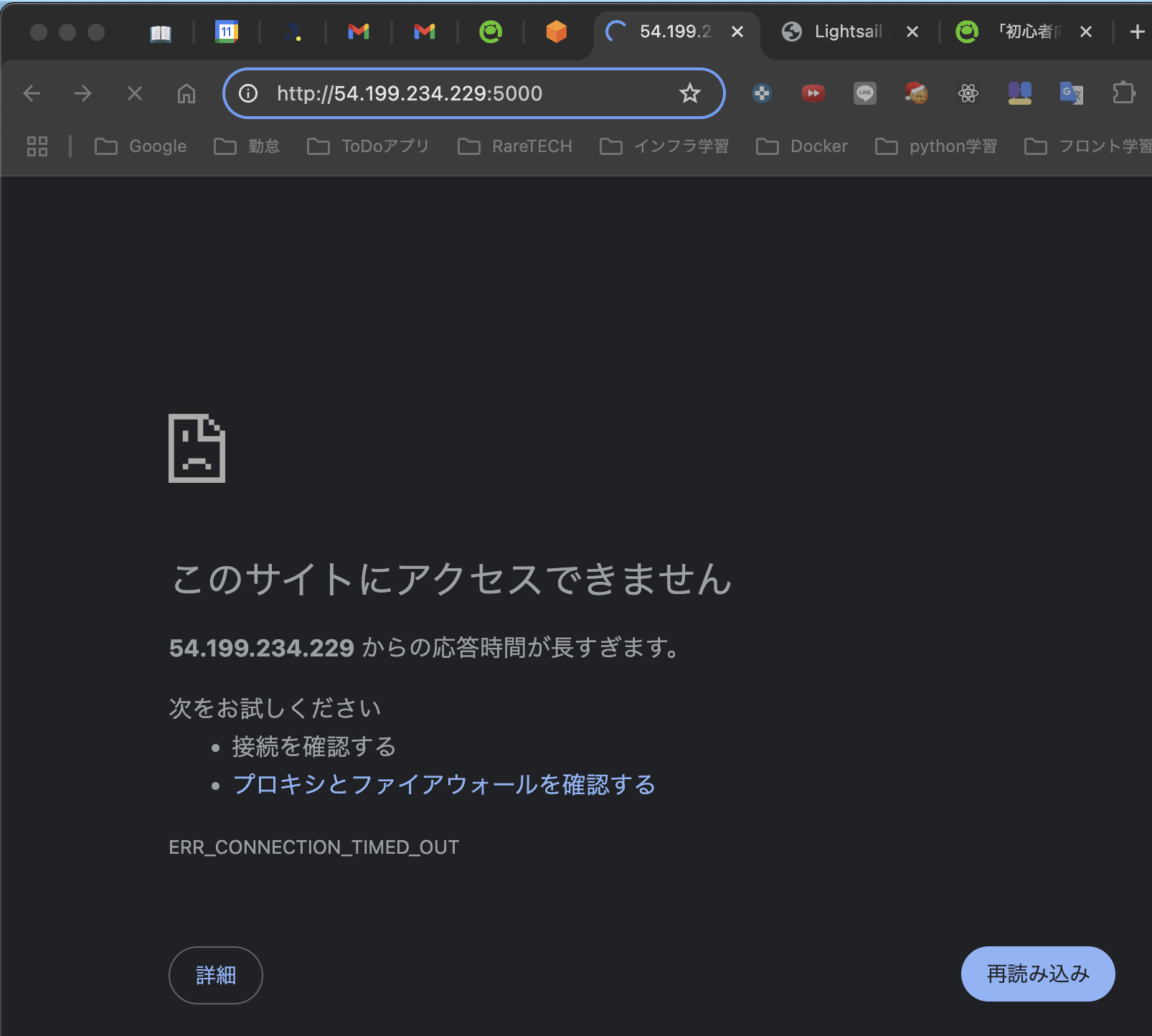Open the bookmarks side panel grid icon
This screenshot has width=1152, height=1036.
tap(37, 146)
